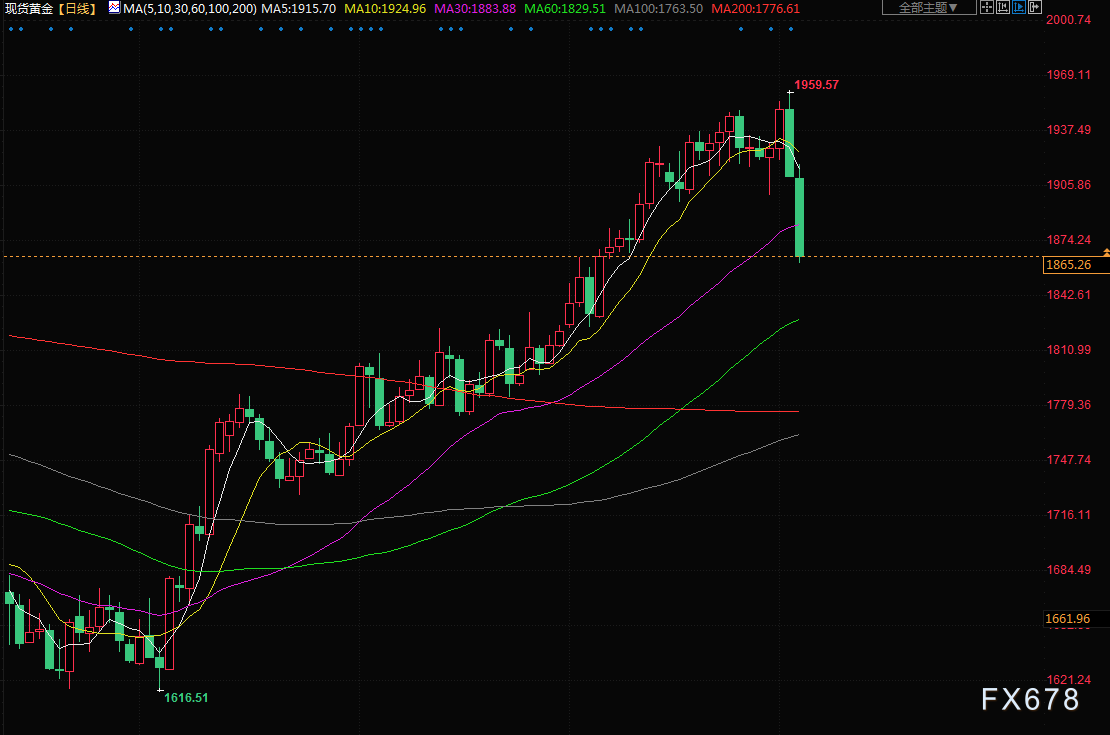Switch the 日线 timeframe label
The width and height of the screenshot is (1110, 735).
click(76, 8)
